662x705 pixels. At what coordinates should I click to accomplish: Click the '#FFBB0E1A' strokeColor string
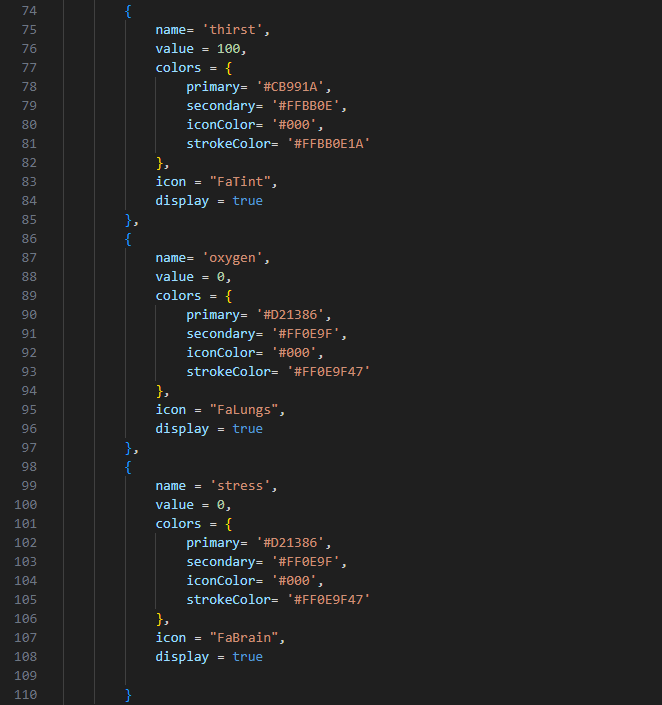pos(328,143)
